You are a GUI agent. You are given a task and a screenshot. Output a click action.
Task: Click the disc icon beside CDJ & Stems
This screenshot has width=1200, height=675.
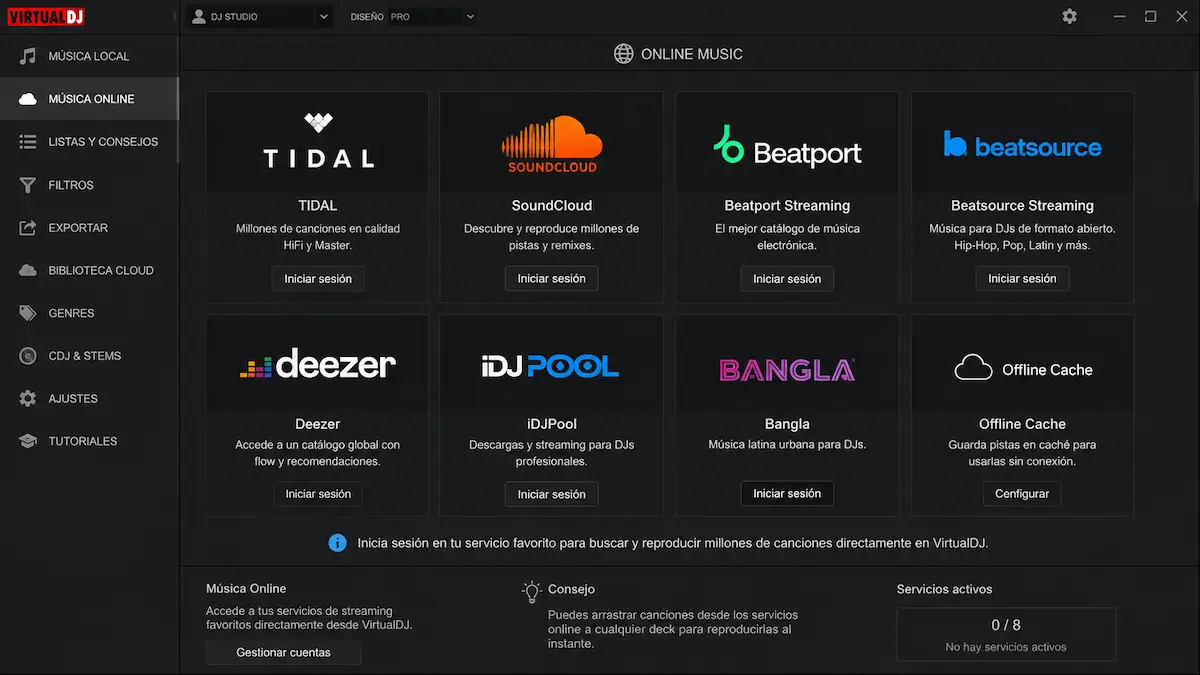pos(28,356)
